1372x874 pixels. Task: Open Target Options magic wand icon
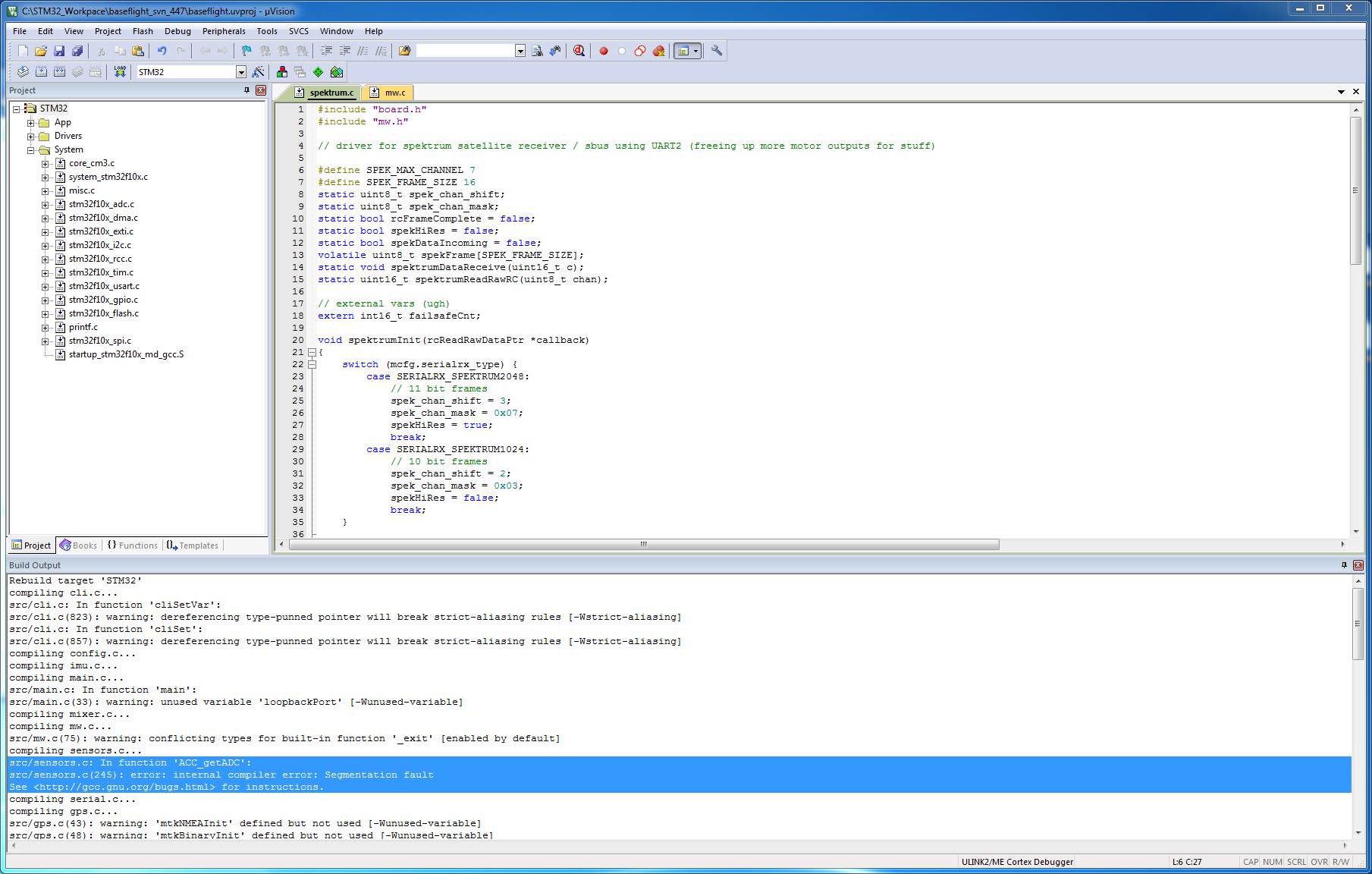click(x=259, y=71)
